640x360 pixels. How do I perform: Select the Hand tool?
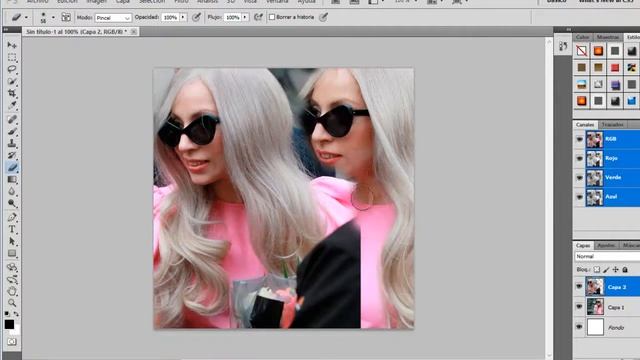[x=12, y=291]
